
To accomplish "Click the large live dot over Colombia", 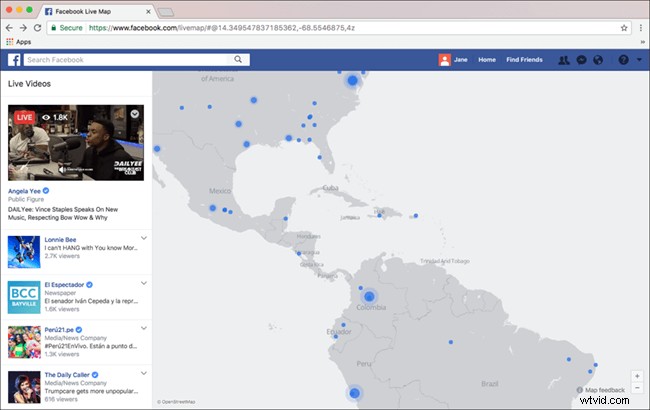I will tap(369, 296).
